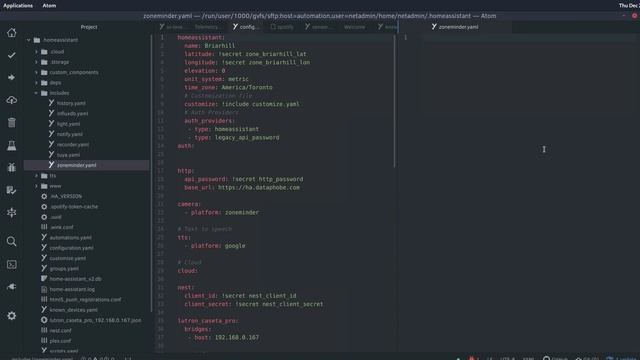Open .HA_VERSION file in the tree
This screenshot has width=640, height=360.
(66, 196)
